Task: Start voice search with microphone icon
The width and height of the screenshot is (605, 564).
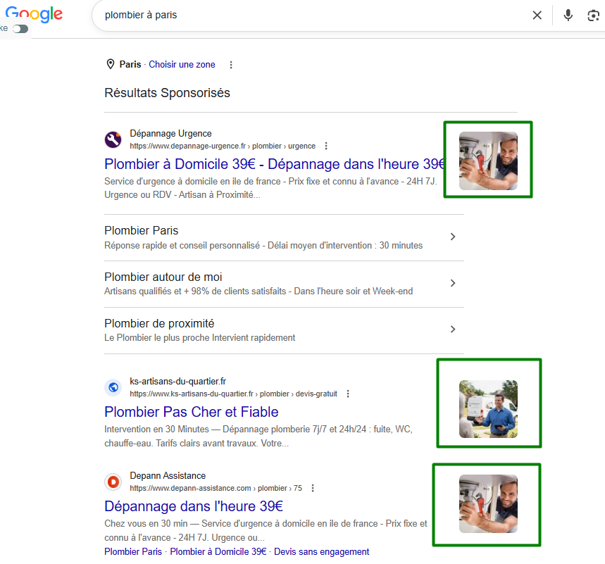Action: 568,15
